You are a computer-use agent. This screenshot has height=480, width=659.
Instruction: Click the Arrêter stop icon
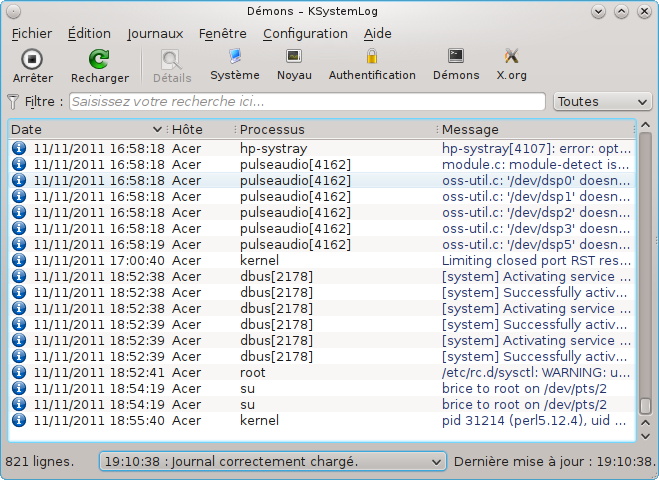tap(32, 59)
